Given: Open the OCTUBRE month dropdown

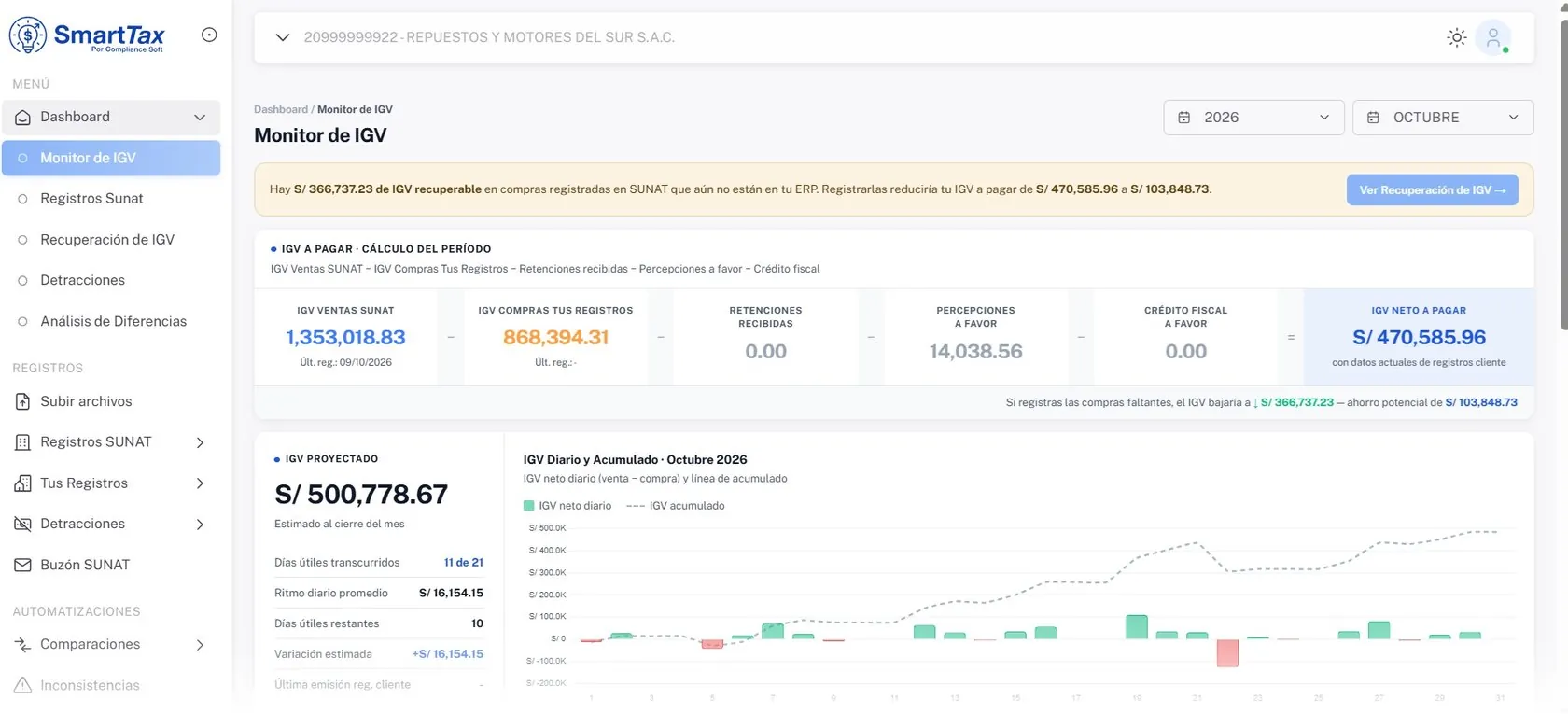Looking at the screenshot, I should coord(1443,118).
